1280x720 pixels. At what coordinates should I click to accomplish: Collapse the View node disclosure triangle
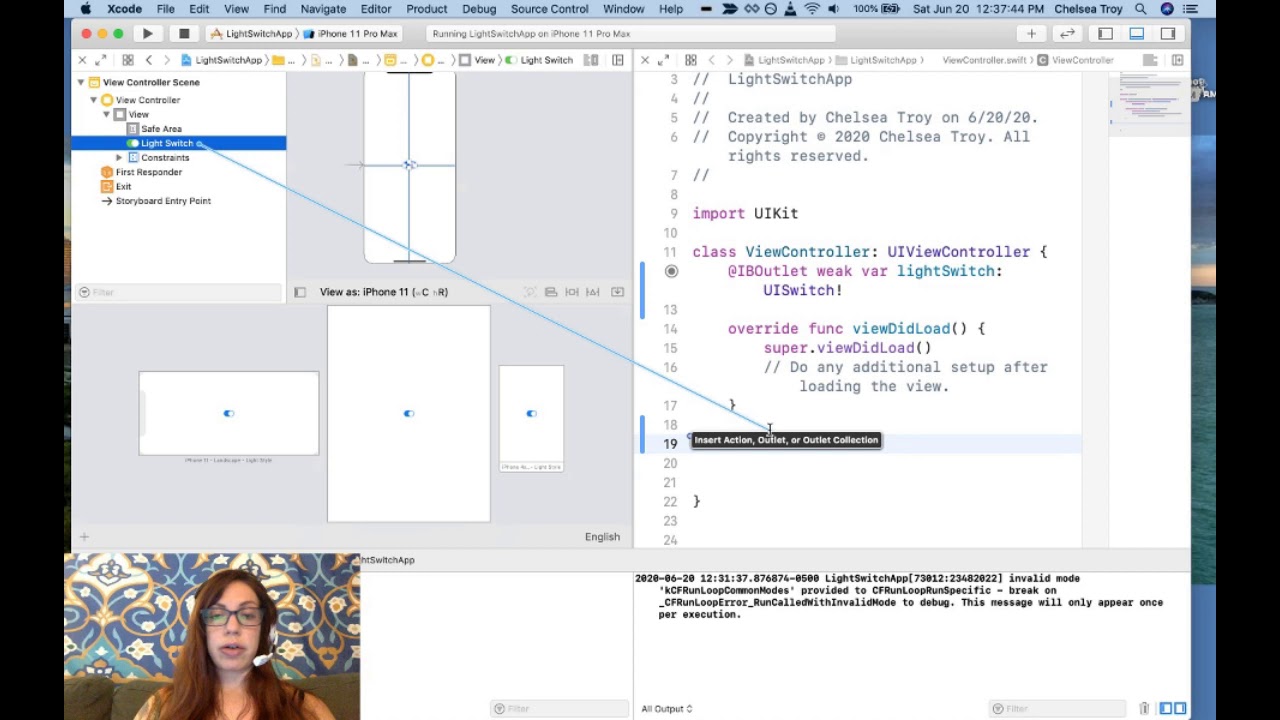107,114
